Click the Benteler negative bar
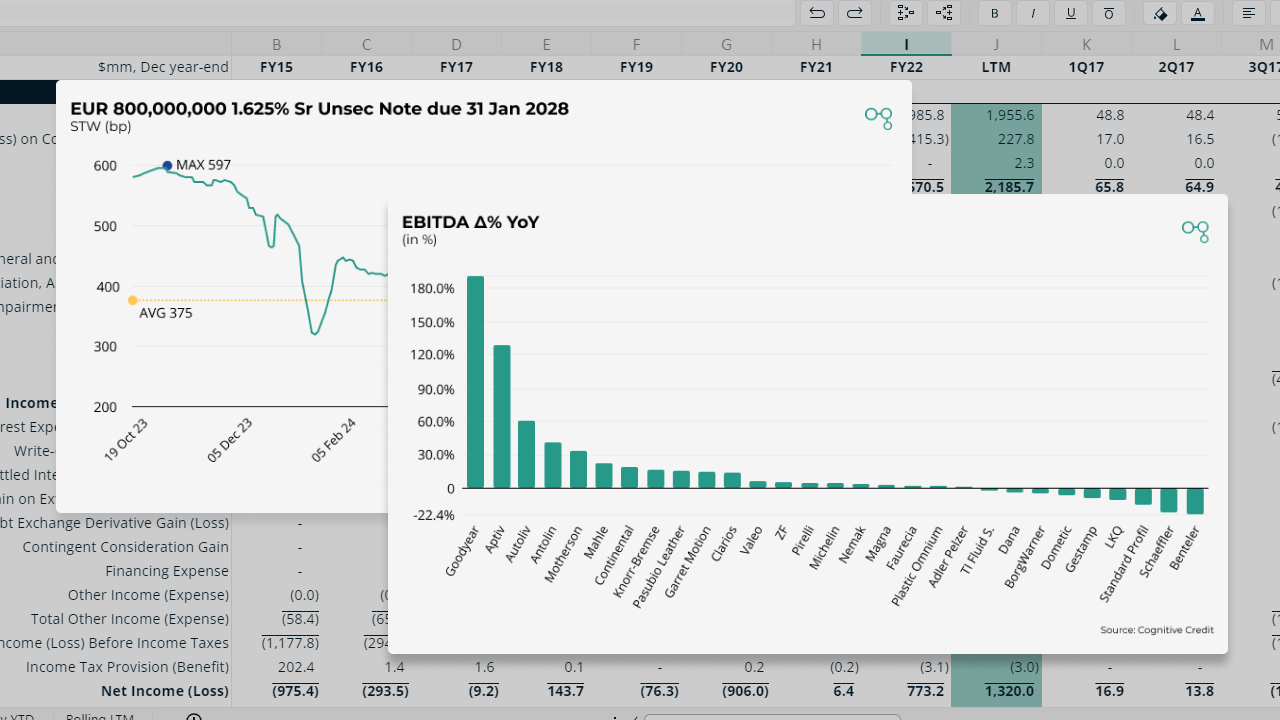The width and height of the screenshot is (1280, 720). point(1195,501)
